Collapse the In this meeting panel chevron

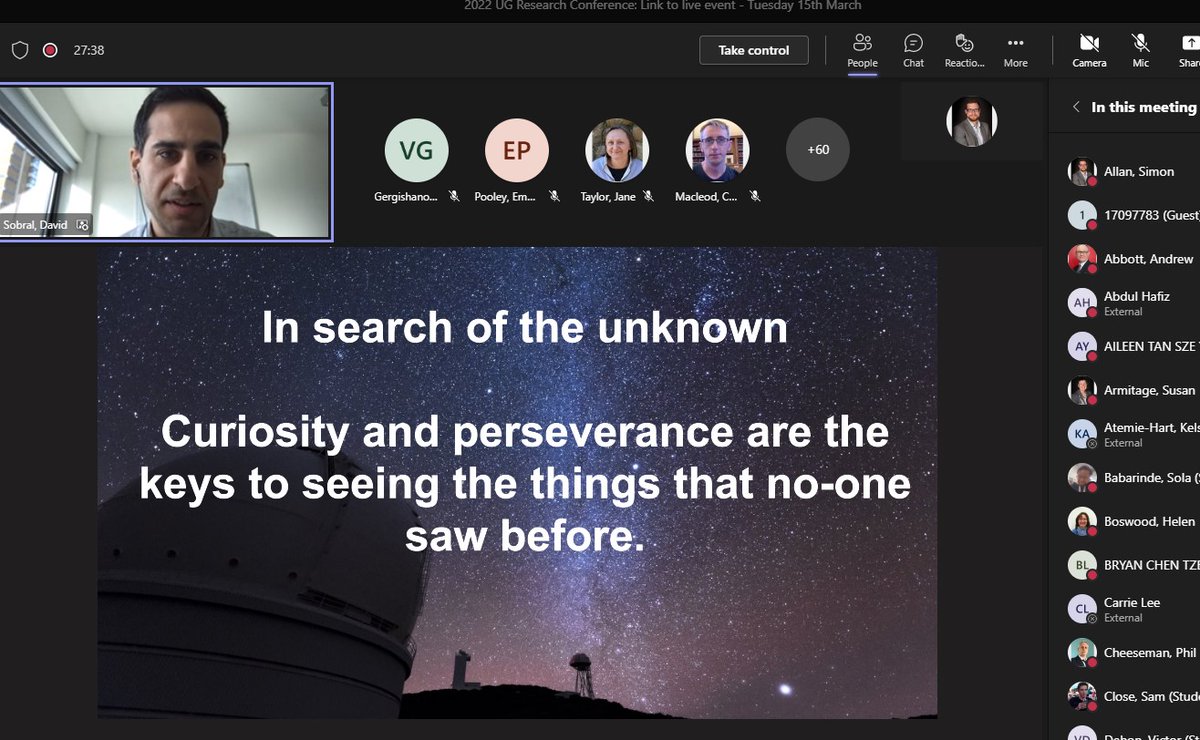click(1076, 107)
